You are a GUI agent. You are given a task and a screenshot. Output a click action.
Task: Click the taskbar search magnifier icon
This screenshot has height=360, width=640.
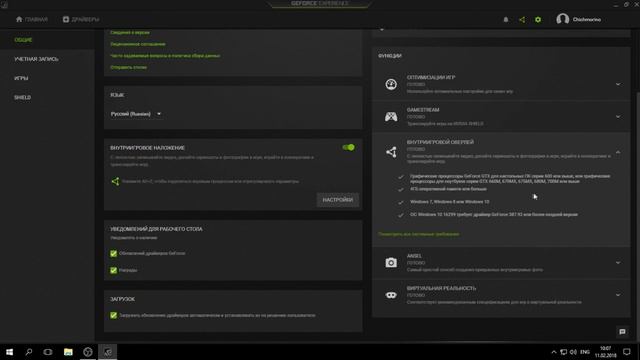point(29,352)
